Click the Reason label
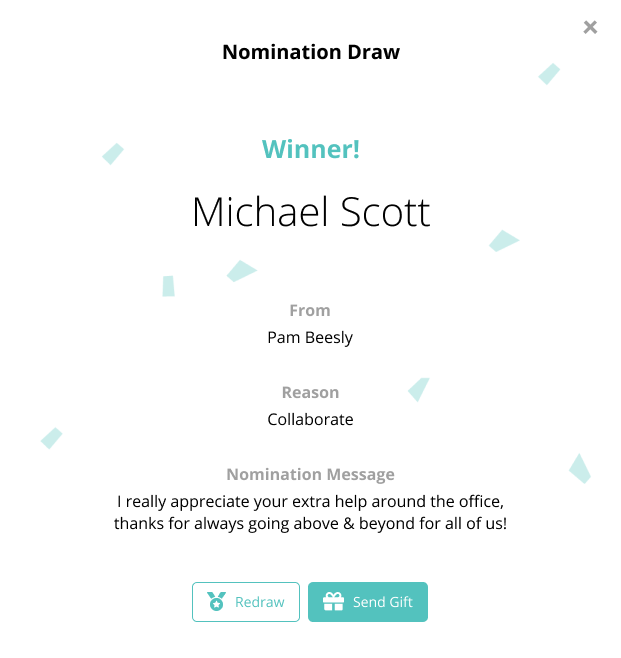621x658 pixels. tap(310, 392)
